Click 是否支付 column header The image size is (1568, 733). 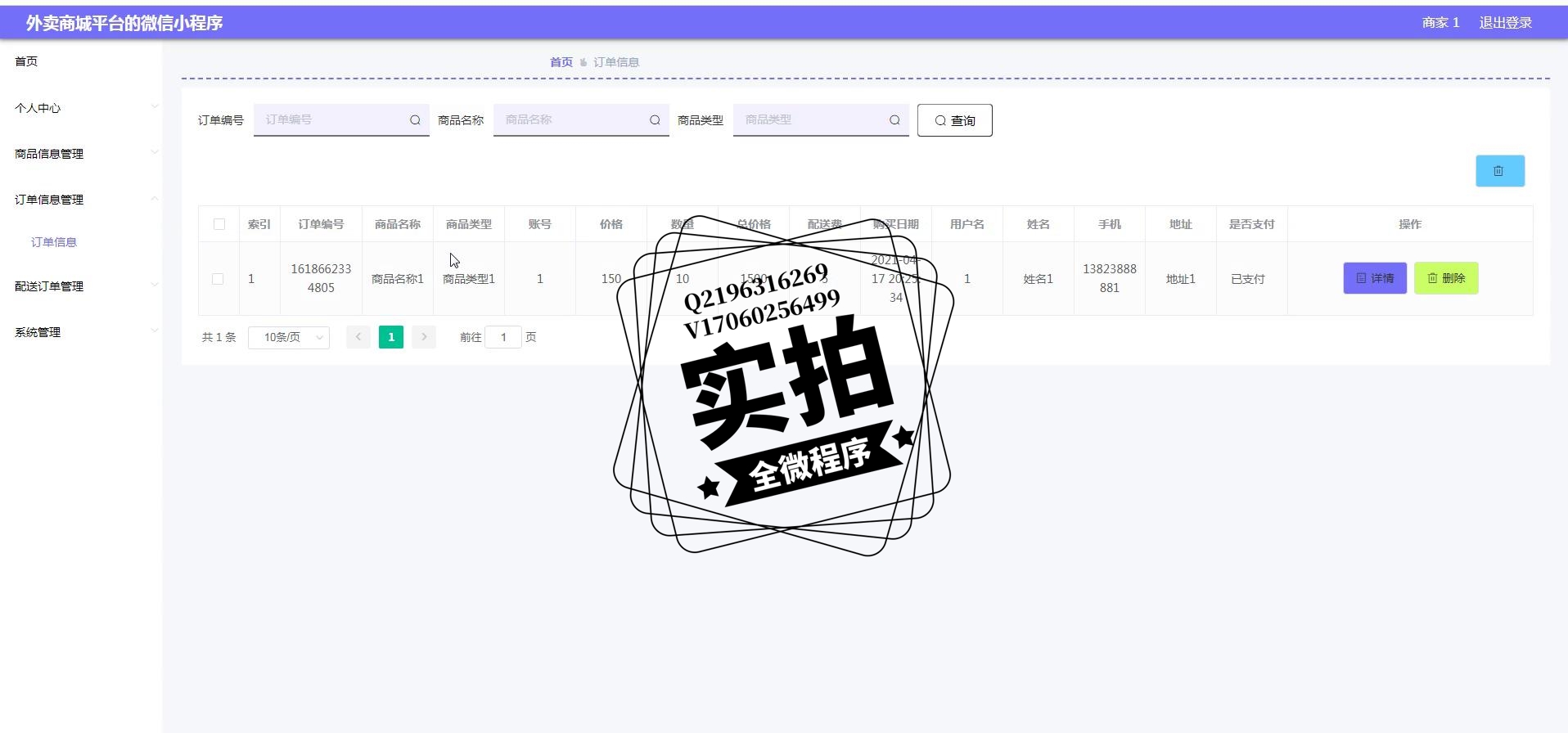click(x=1251, y=224)
